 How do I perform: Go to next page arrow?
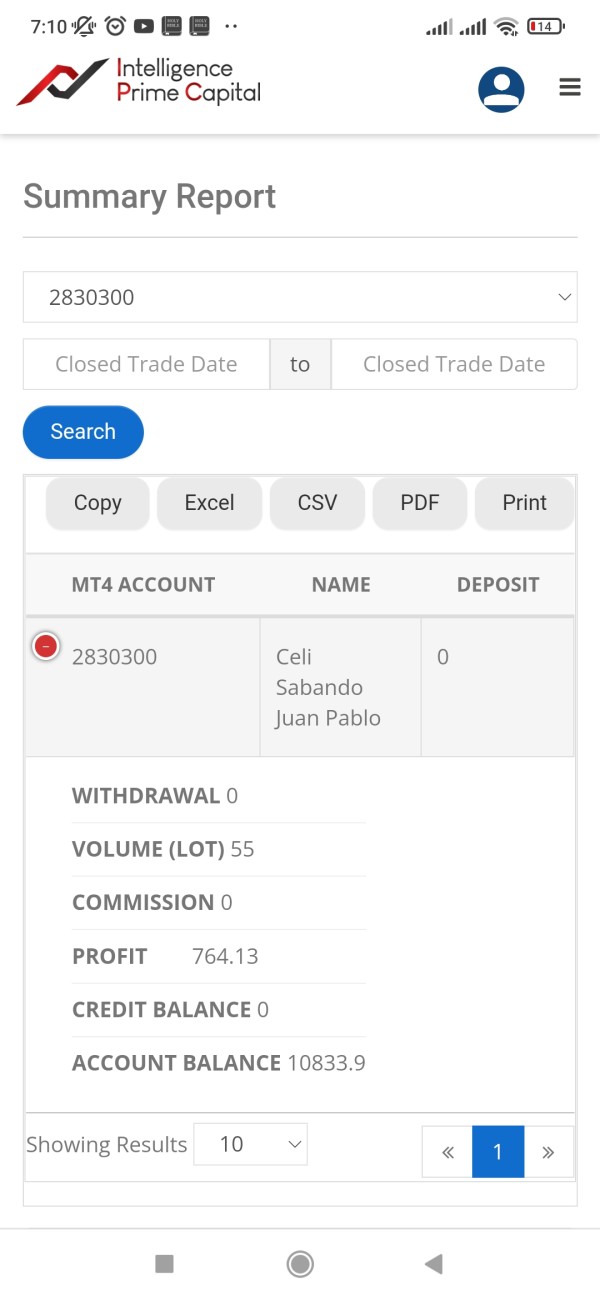click(548, 1152)
